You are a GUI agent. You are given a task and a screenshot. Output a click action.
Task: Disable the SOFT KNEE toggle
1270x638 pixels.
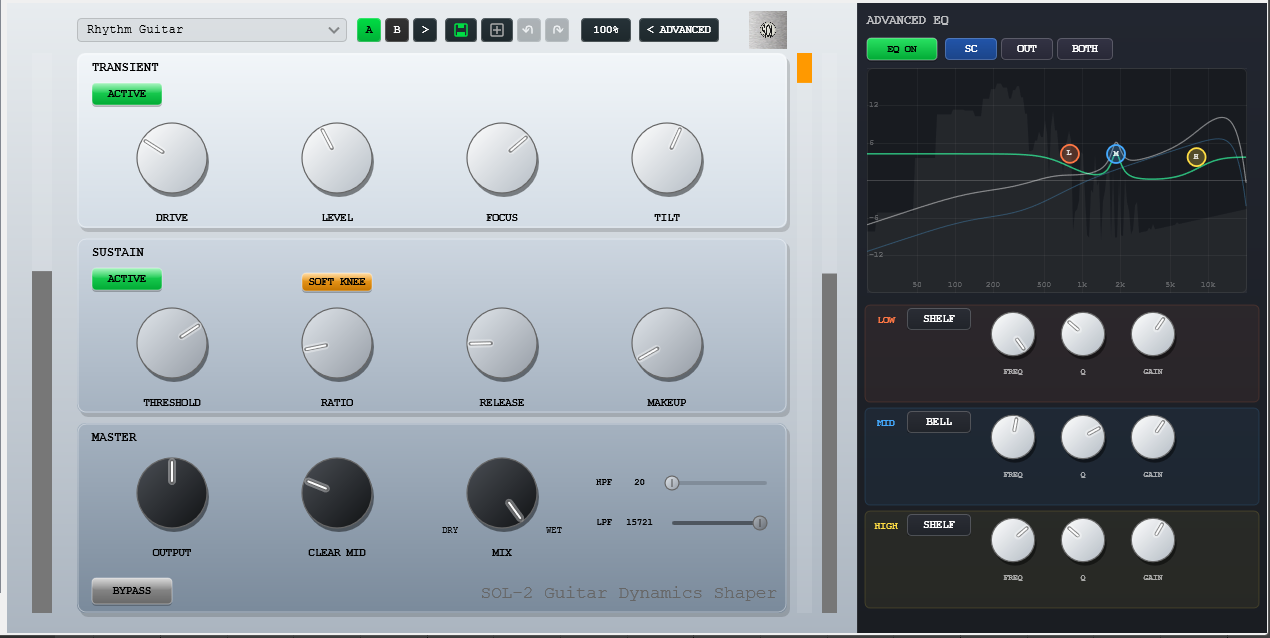336,282
